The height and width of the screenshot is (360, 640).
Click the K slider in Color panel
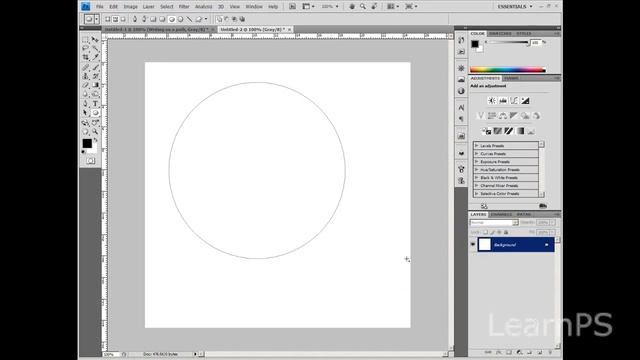(508, 42)
